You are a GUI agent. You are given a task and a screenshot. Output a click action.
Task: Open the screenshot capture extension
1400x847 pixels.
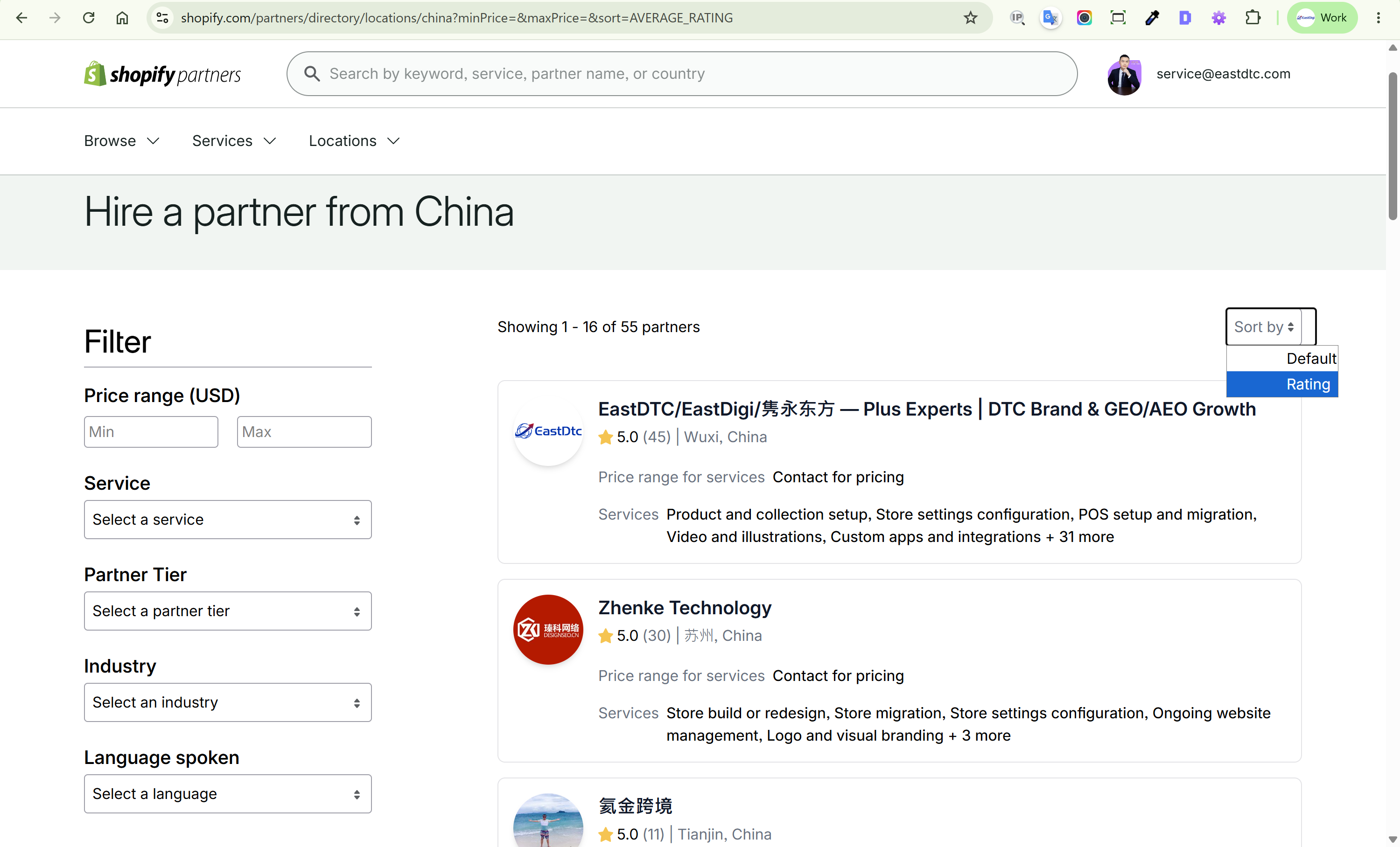pos(1118,18)
